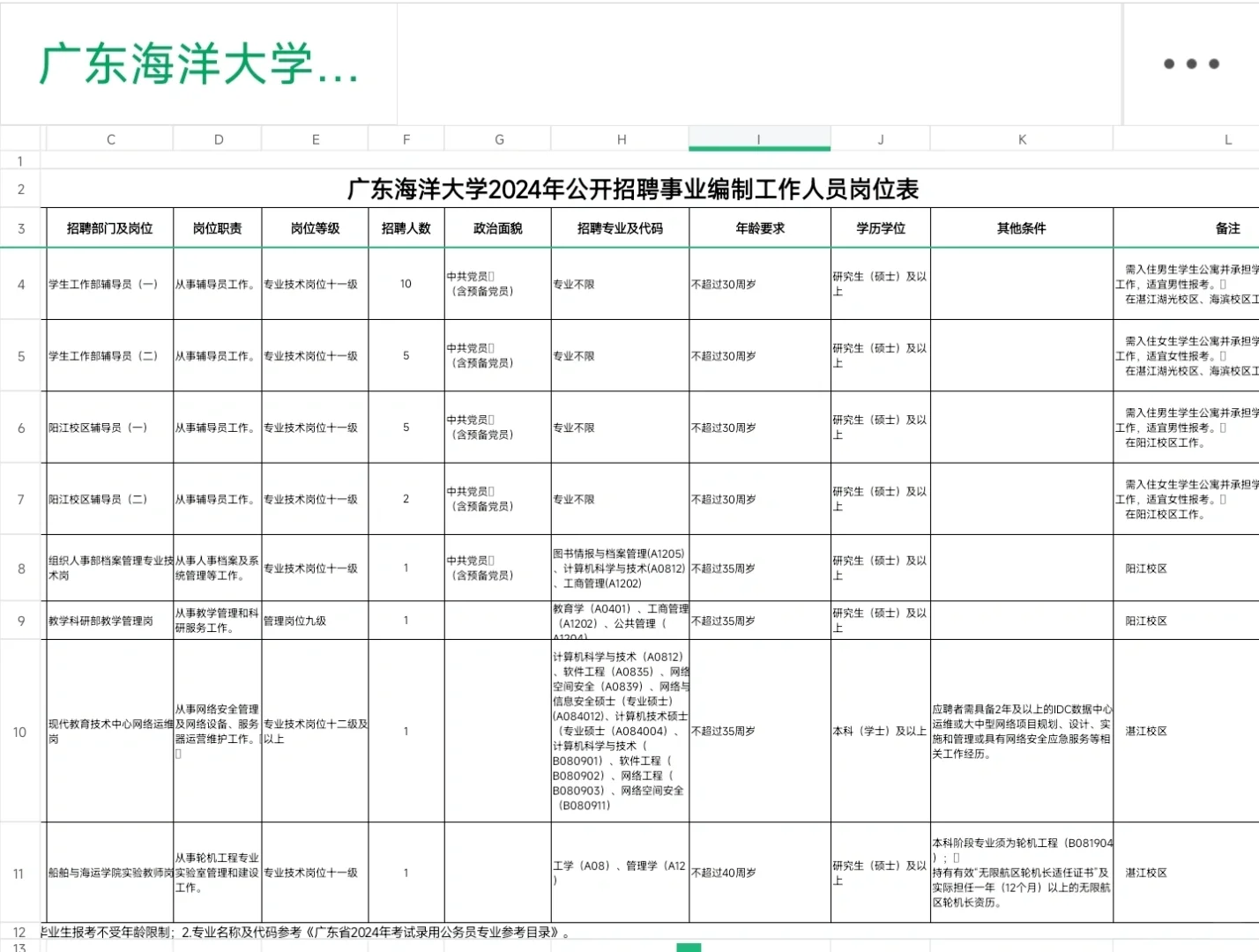Select header cell 年龄要求
The width and height of the screenshot is (1259, 952).
pos(759,228)
